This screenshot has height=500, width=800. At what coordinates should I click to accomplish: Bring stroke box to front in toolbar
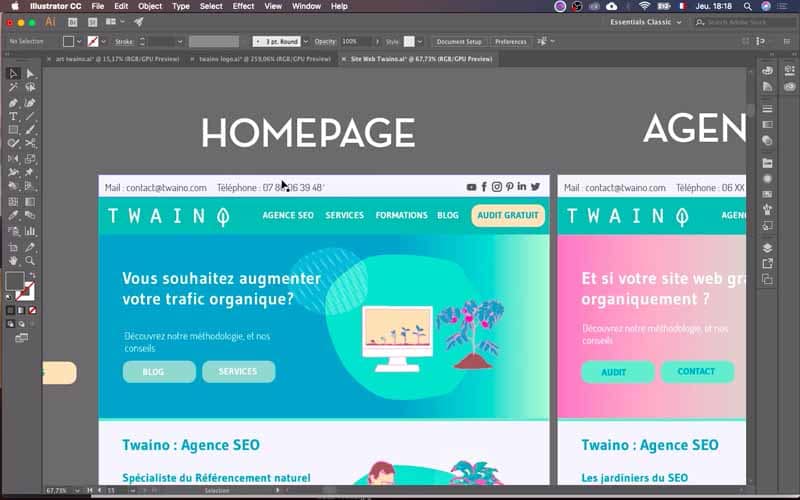pos(27,292)
